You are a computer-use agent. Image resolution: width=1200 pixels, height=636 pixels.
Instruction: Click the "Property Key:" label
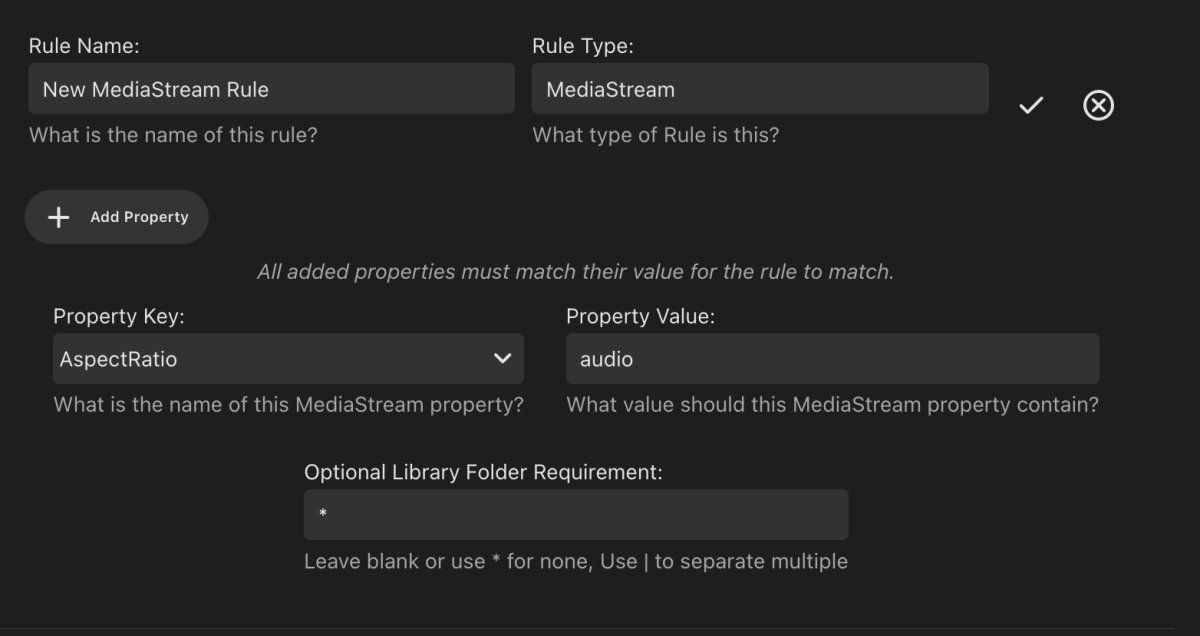tap(119, 316)
